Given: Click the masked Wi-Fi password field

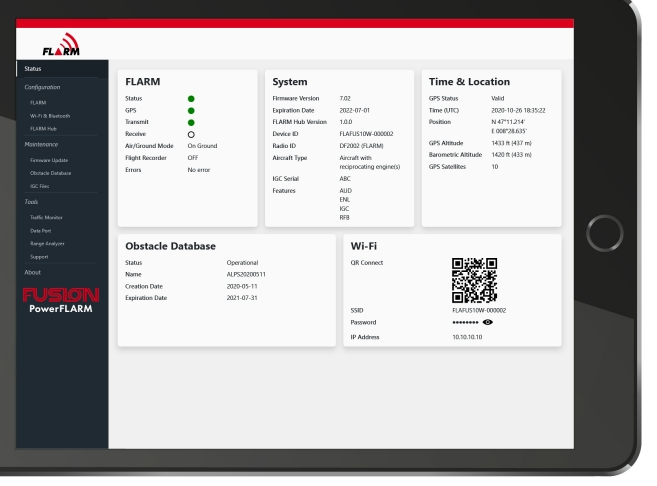Looking at the screenshot, I should click(470, 324).
